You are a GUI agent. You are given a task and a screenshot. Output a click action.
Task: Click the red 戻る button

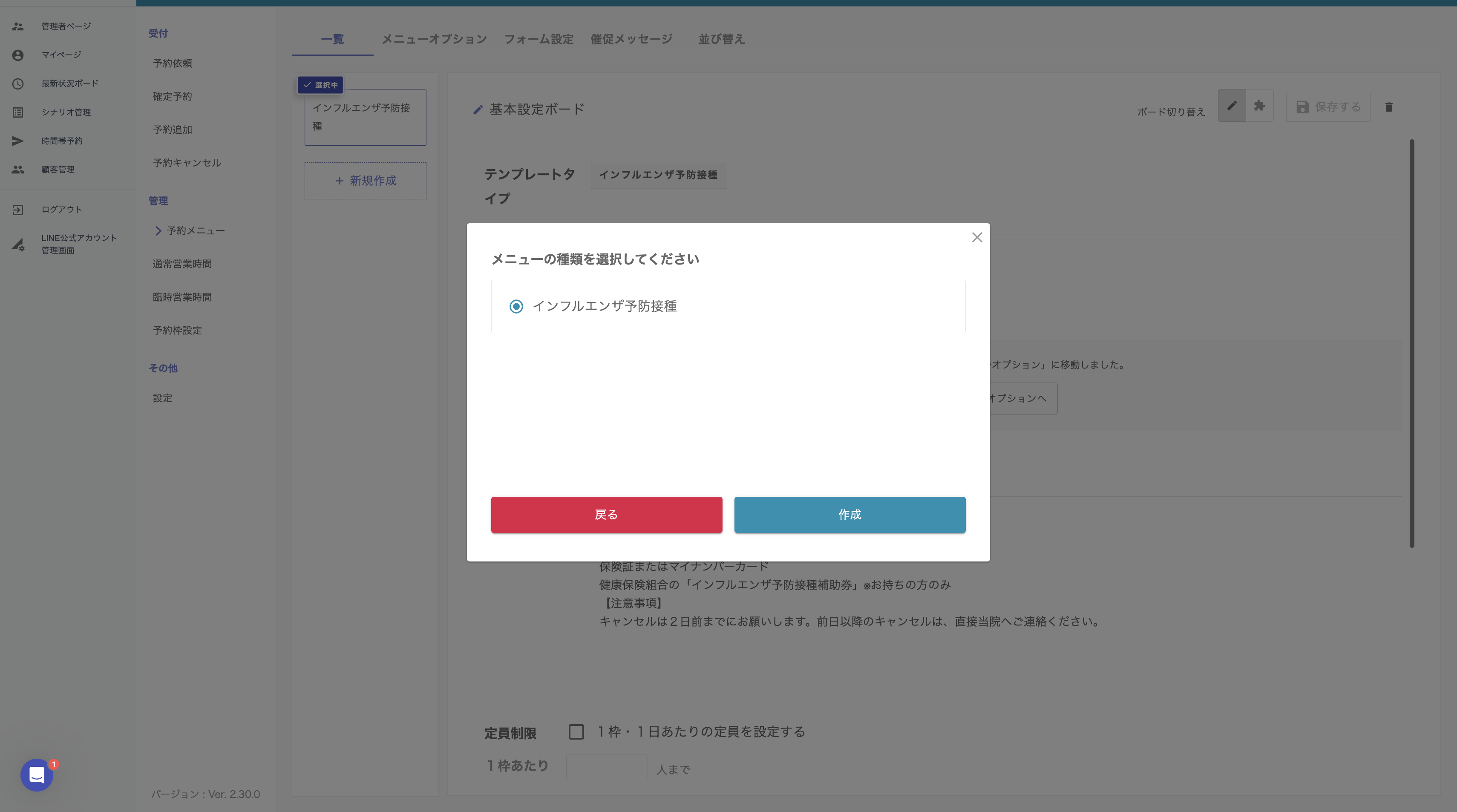pyautogui.click(x=606, y=515)
